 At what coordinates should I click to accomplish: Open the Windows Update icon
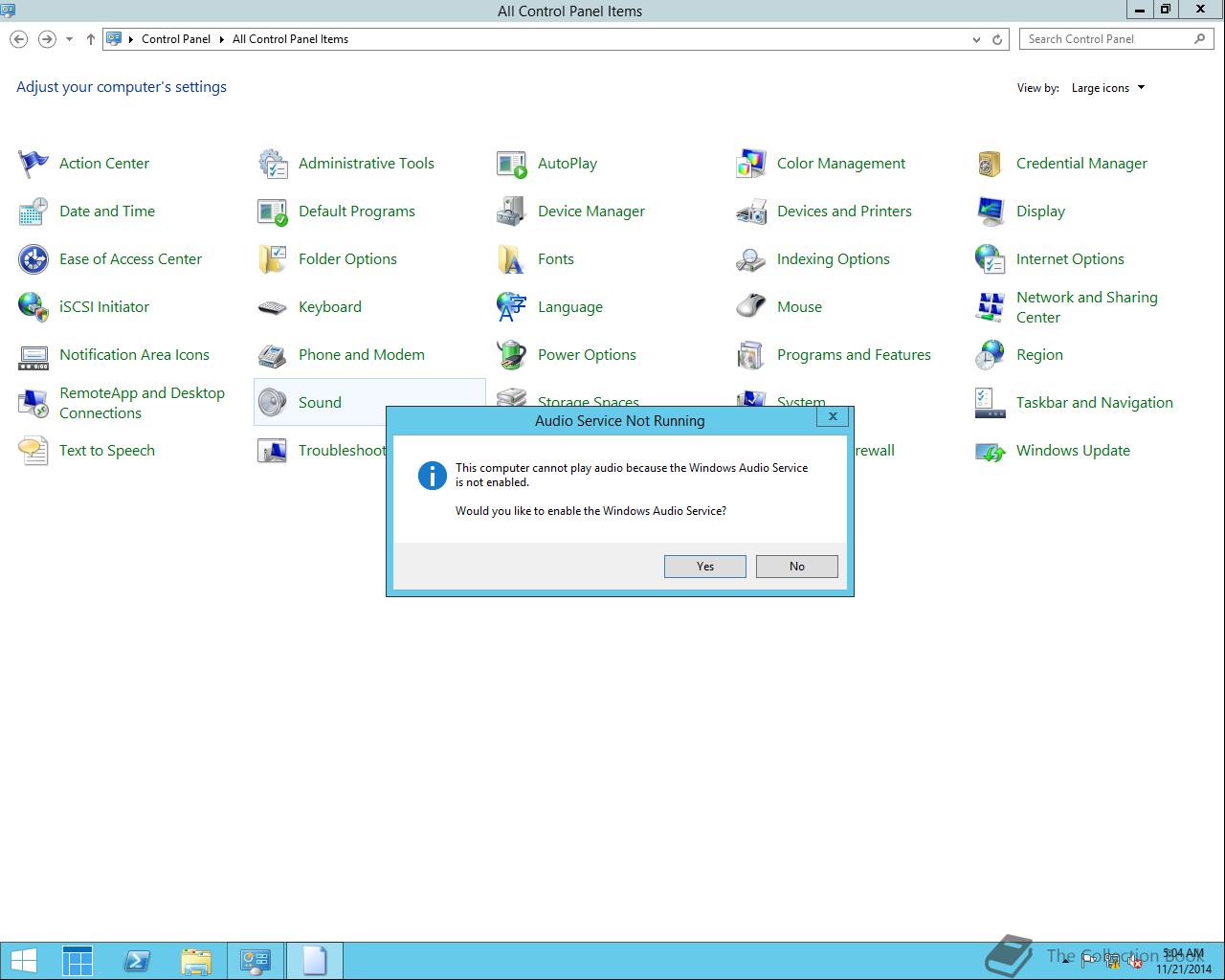tap(991, 451)
